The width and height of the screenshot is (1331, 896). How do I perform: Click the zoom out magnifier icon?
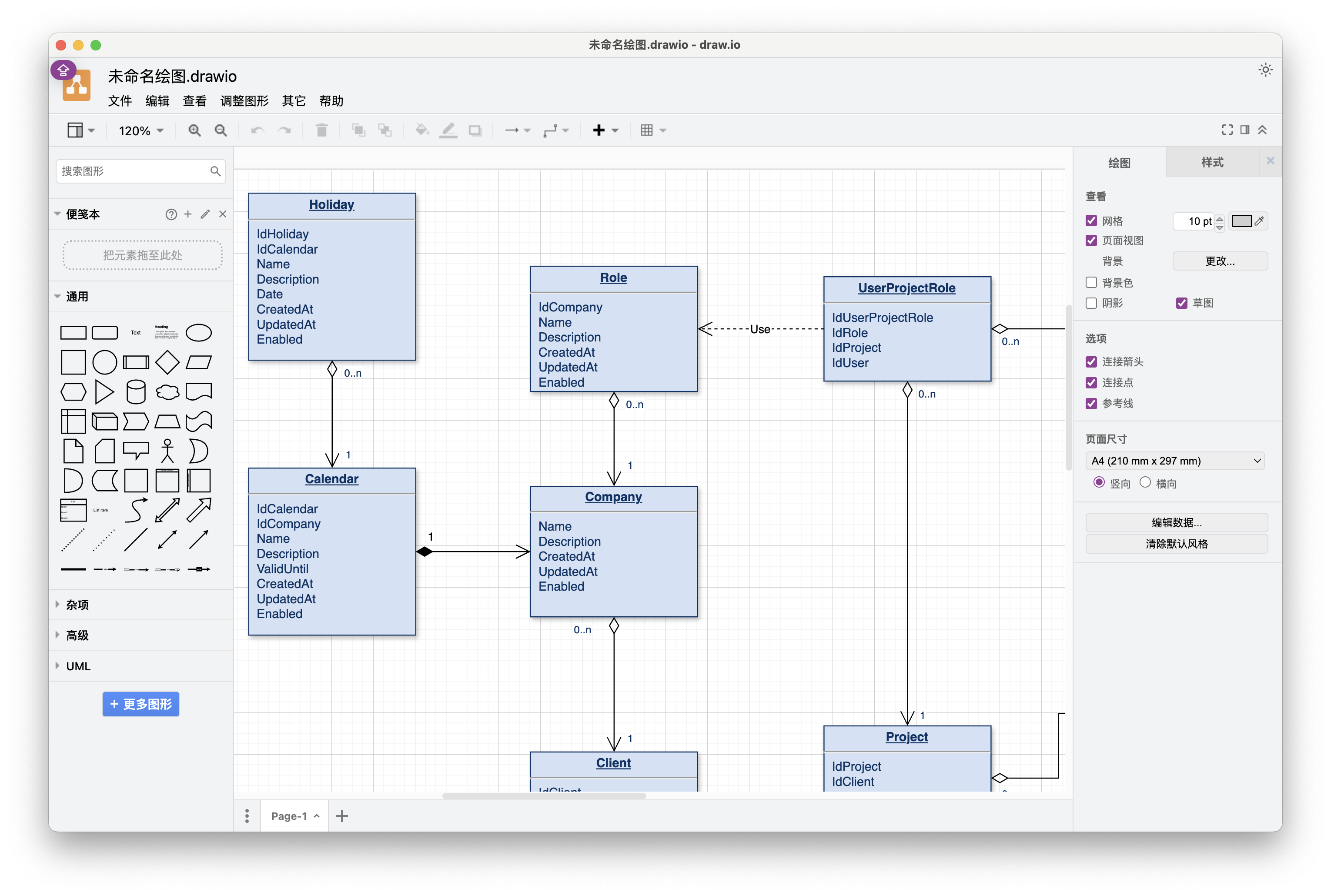coord(221,131)
